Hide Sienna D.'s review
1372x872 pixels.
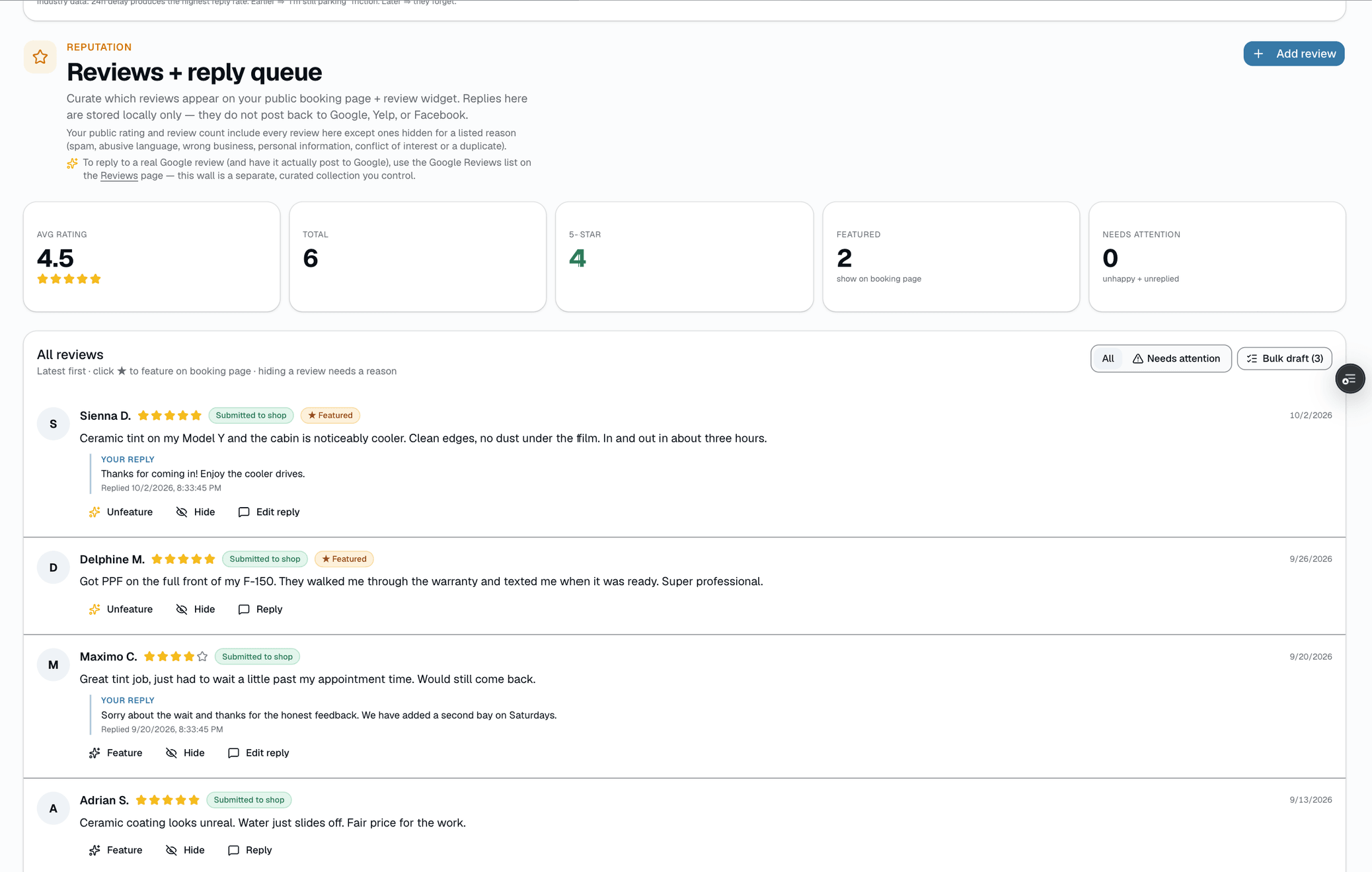click(x=196, y=512)
